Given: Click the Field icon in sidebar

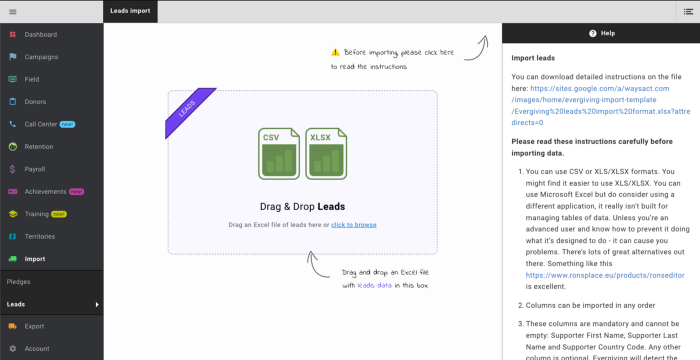Looking at the screenshot, I should [13, 79].
